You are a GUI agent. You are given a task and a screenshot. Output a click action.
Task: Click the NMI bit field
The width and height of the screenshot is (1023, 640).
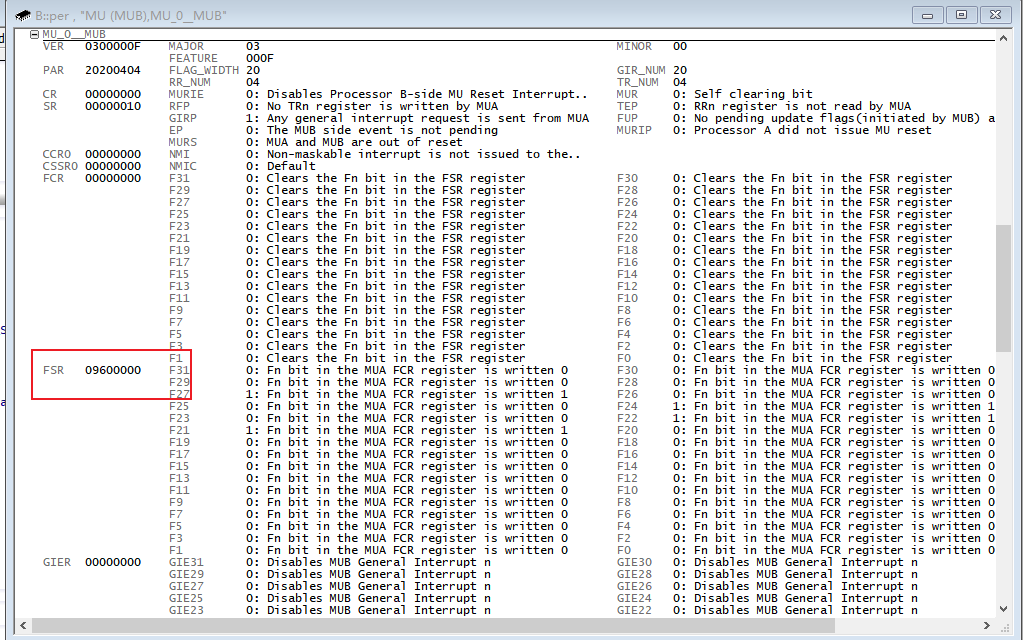[x=374, y=155]
